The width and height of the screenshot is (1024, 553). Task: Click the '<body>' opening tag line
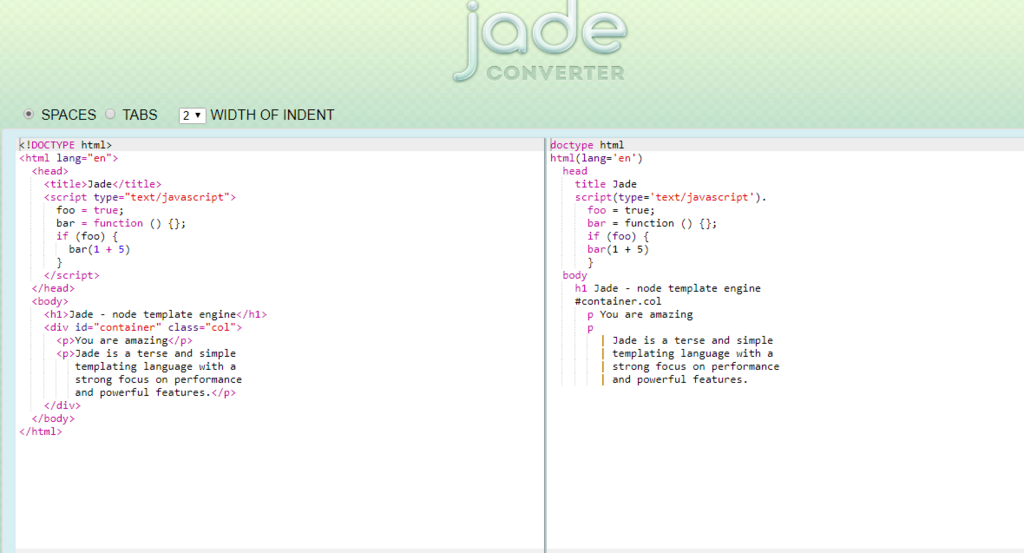pyautogui.click(x=50, y=302)
